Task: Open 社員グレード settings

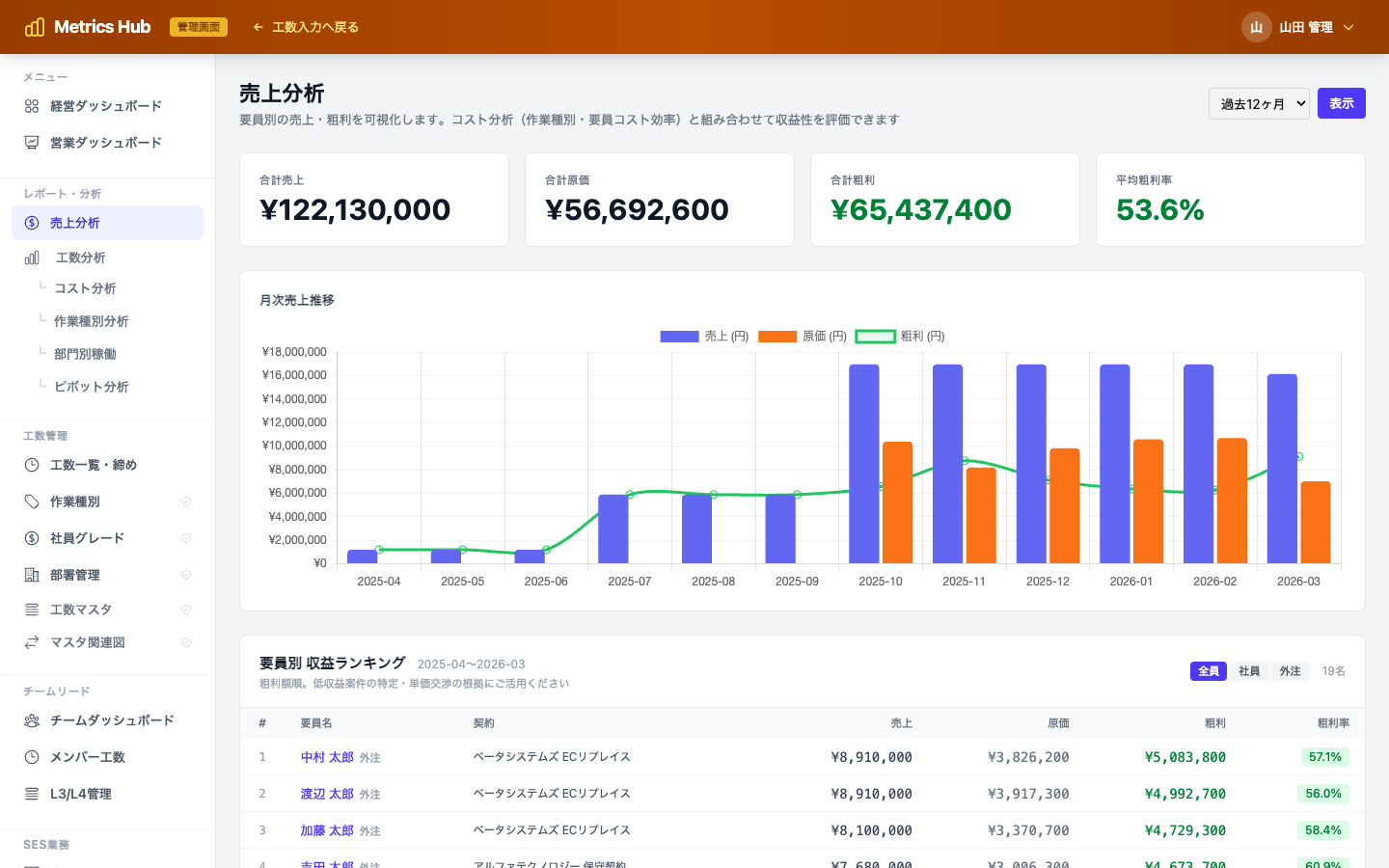Action: pyautogui.click(x=85, y=538)
